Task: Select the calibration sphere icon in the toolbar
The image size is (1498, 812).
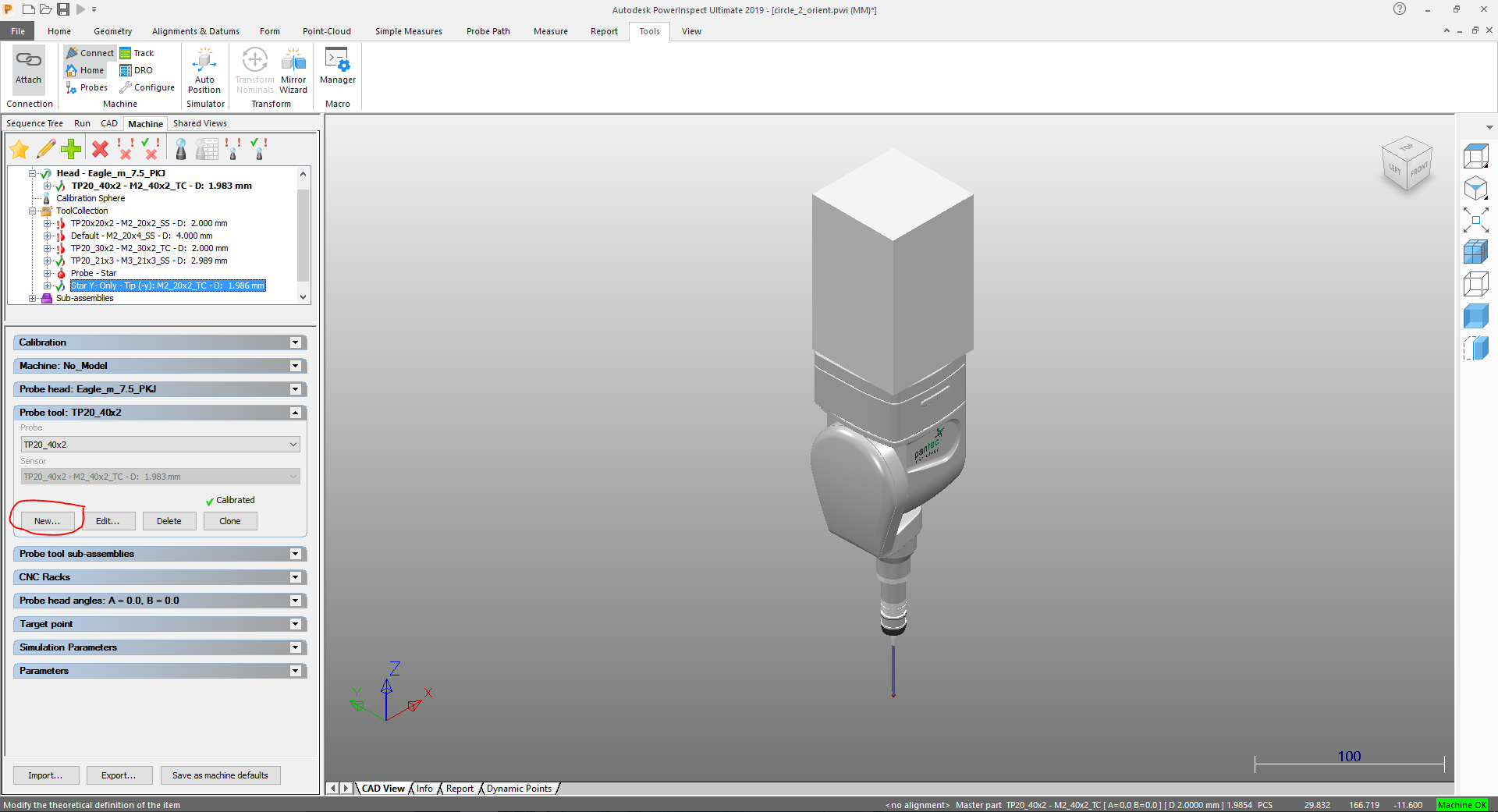Action: 180,148
